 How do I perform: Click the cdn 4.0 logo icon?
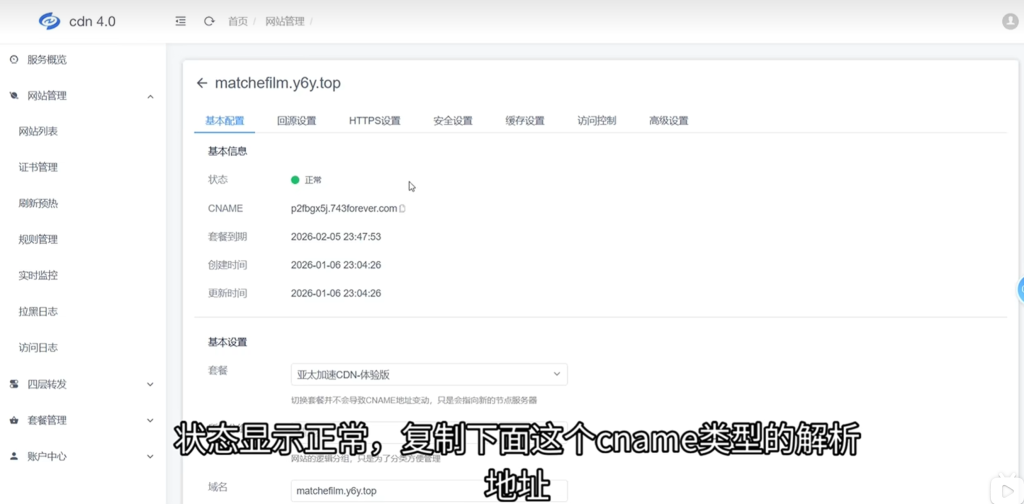50,21
